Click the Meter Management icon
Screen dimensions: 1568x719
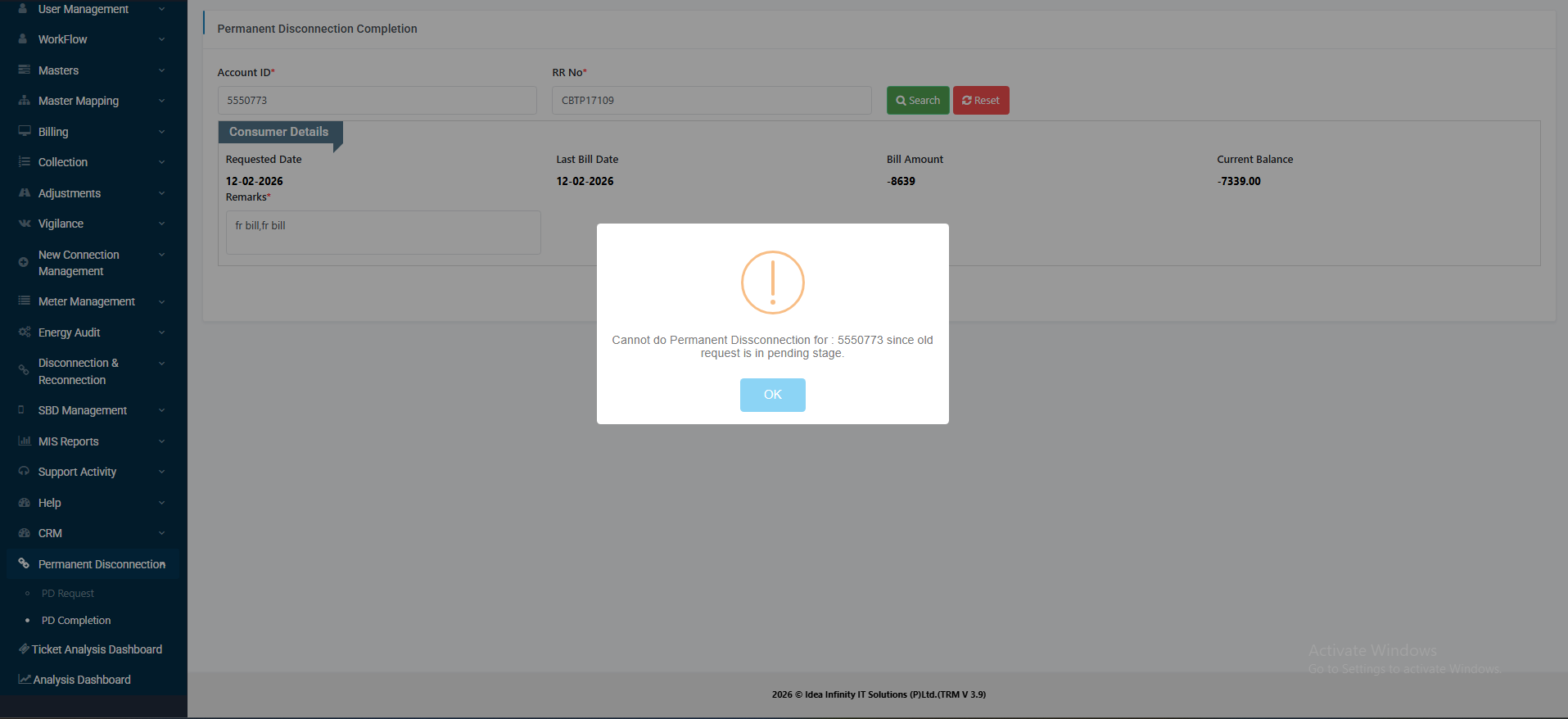[x=24, y=301]
